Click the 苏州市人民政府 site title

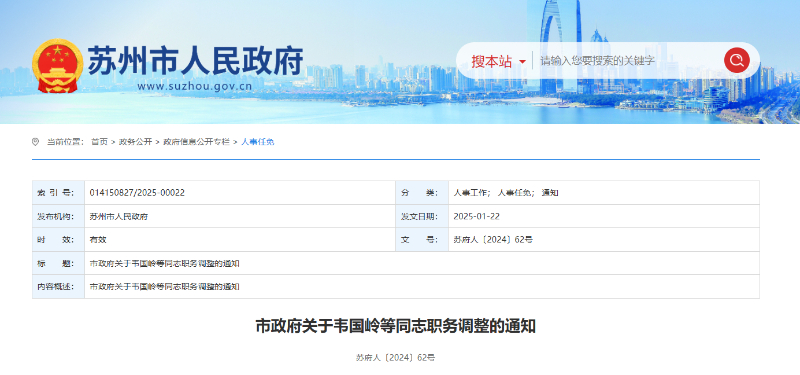point(196,61)
